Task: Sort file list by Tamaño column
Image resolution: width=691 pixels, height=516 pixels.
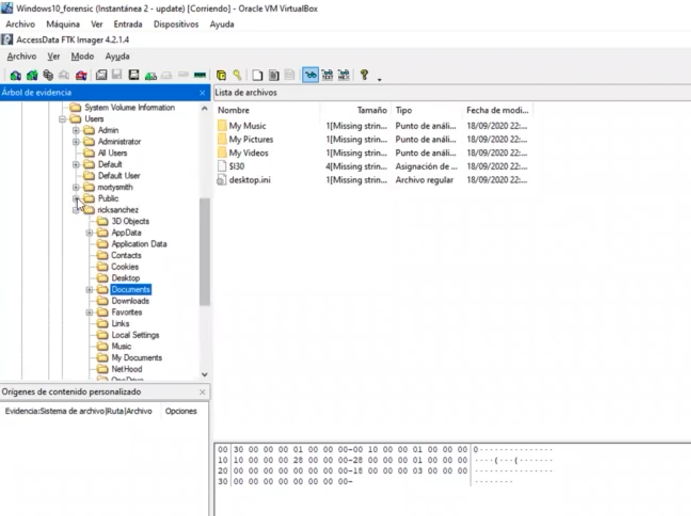Action: pos(356,110)
